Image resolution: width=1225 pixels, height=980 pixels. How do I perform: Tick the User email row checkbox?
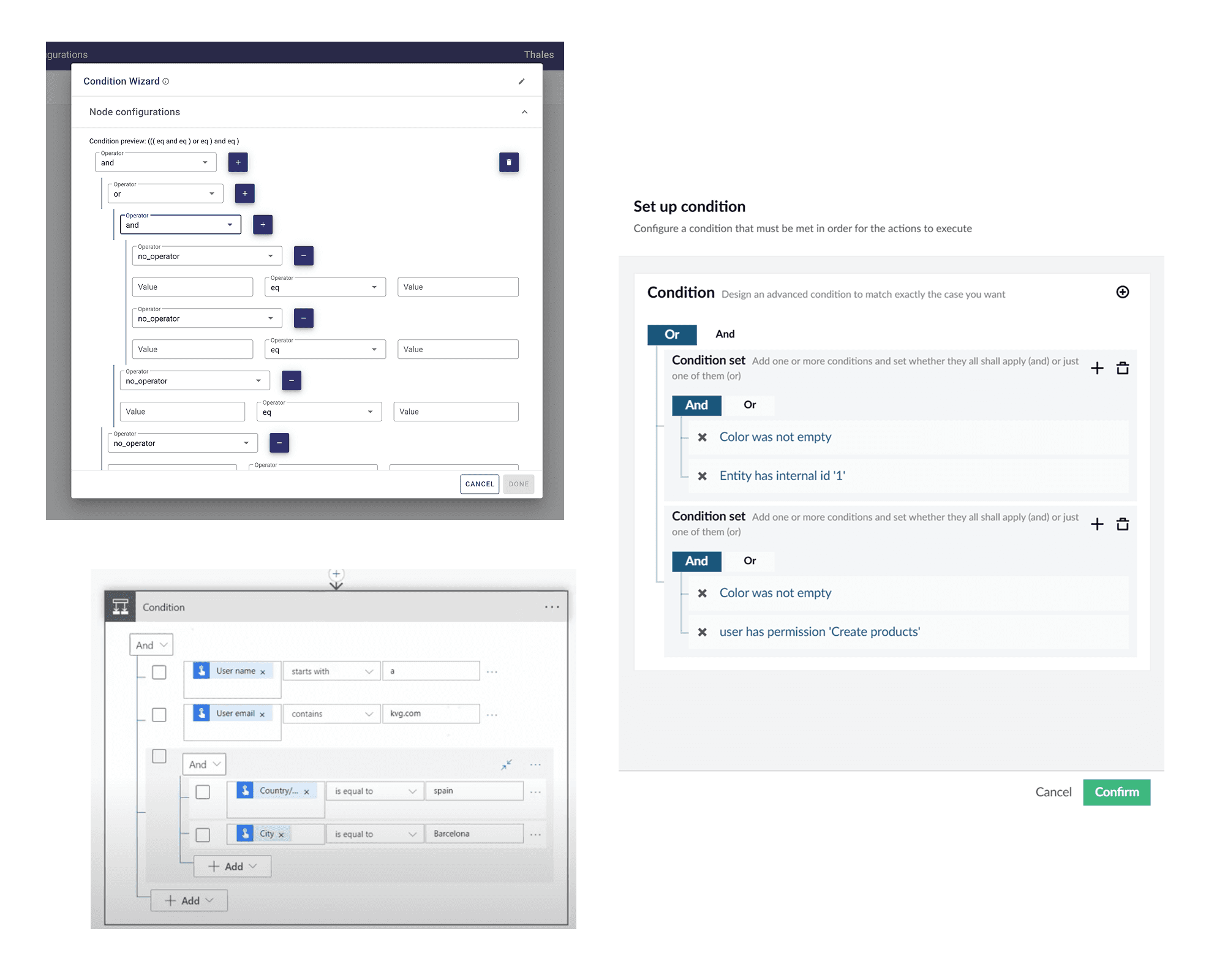[x=159, y=715]
